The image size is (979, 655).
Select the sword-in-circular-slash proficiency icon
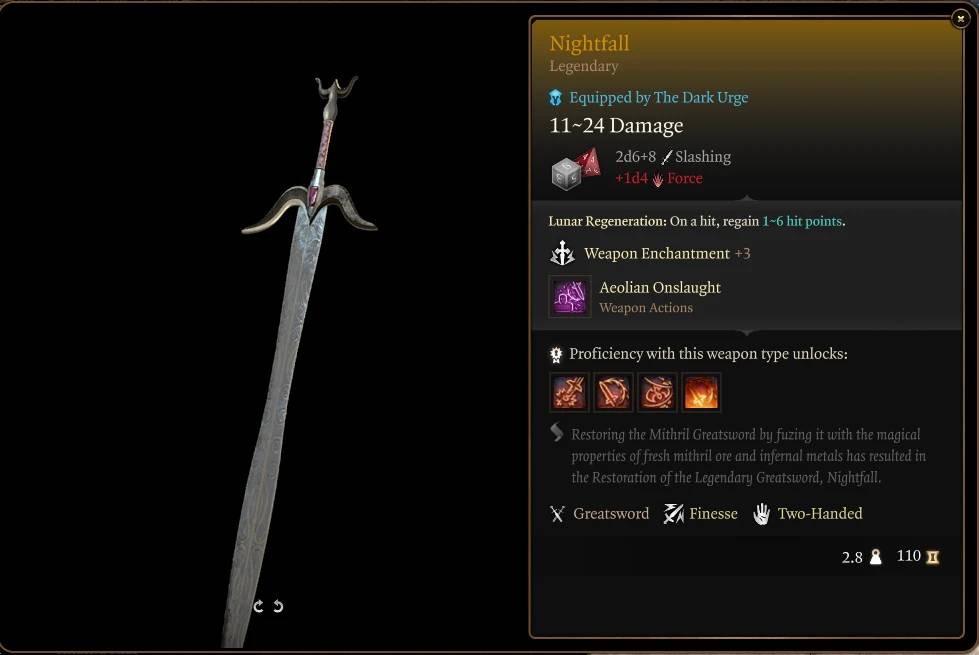tap(612, 392)
